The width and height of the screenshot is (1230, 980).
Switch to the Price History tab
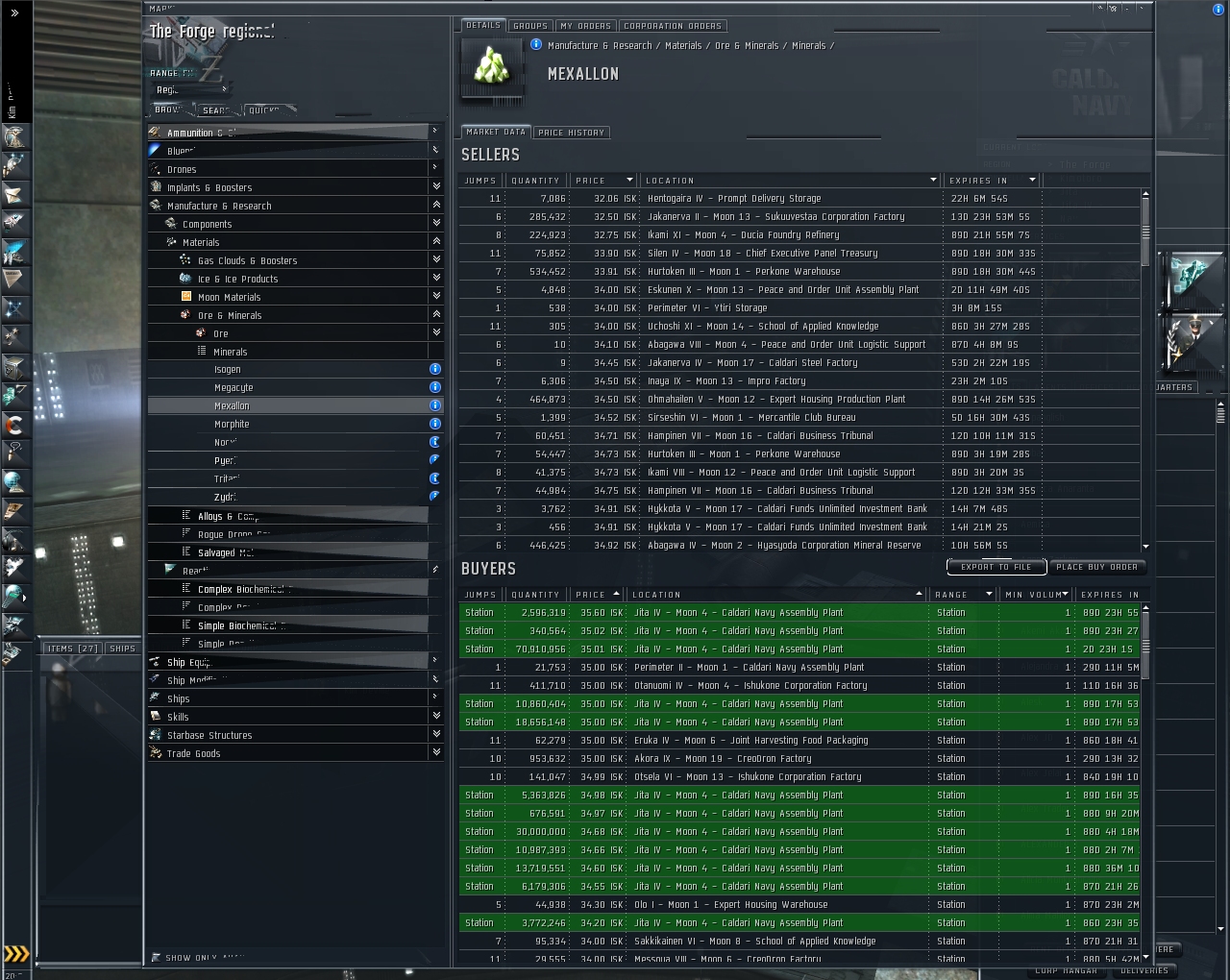[572, 133]
